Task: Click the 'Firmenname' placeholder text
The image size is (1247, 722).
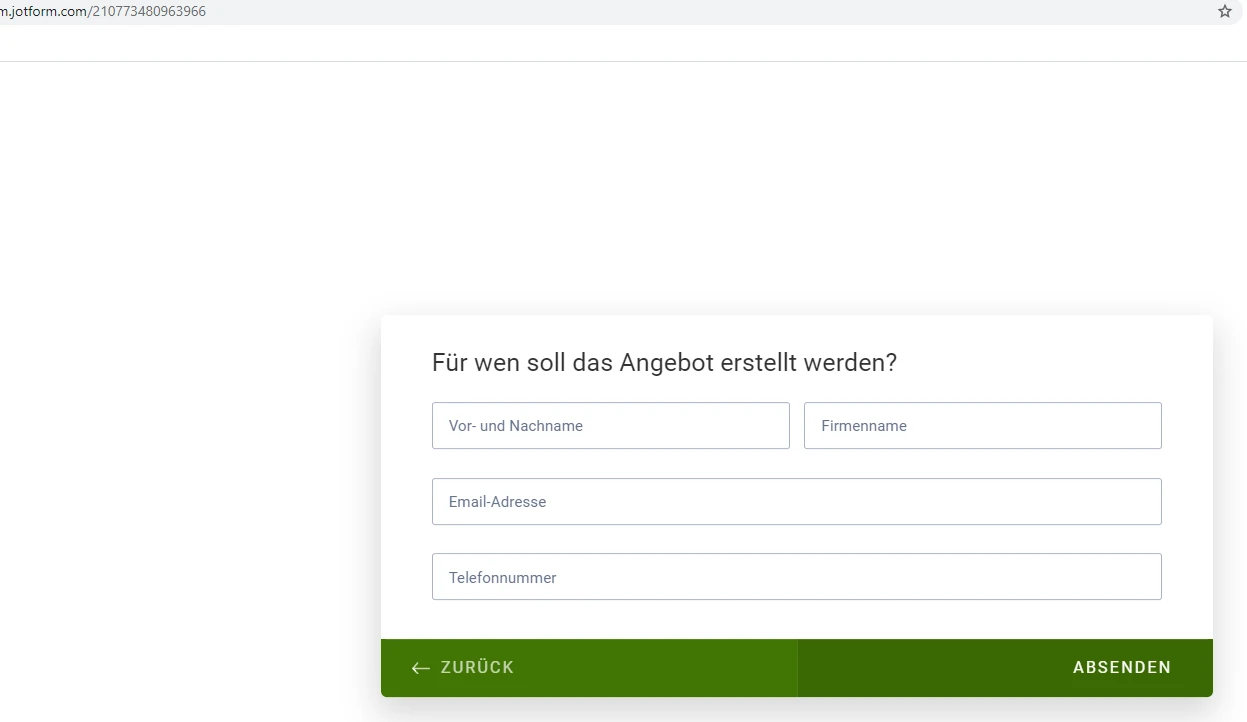Action: point(863,426)
